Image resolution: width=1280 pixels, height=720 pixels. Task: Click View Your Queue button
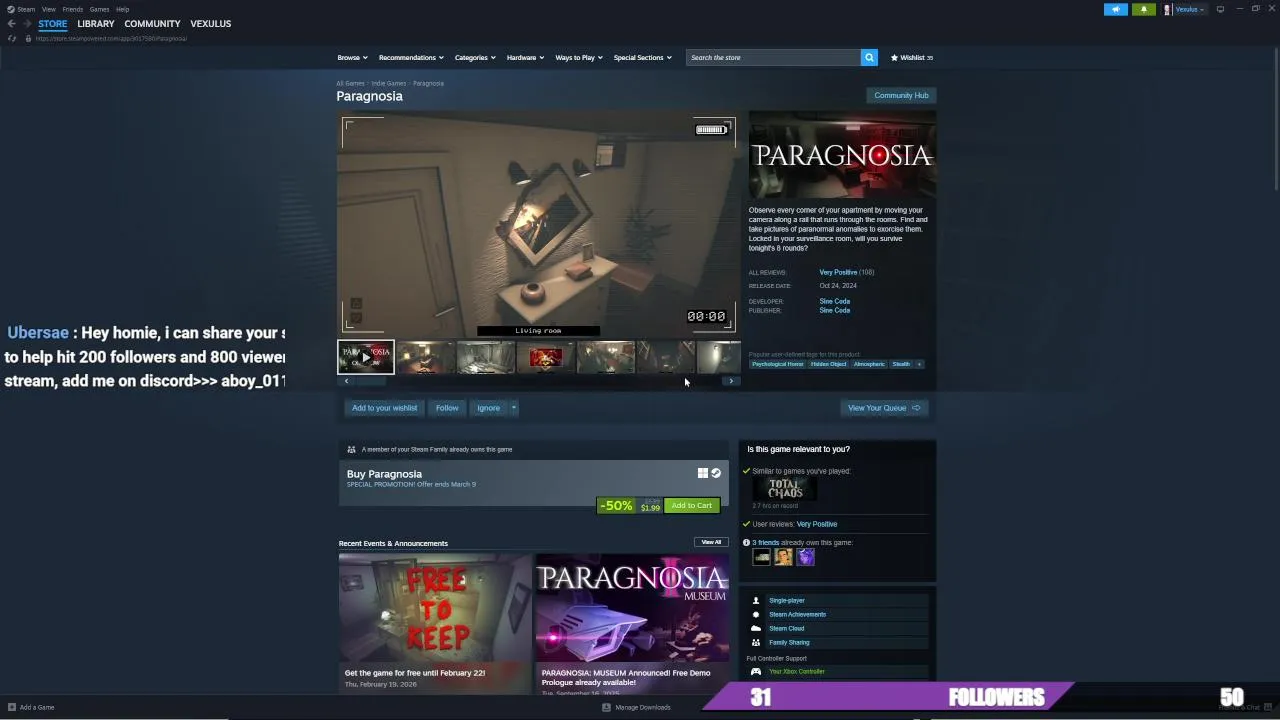tap(884, 408)
